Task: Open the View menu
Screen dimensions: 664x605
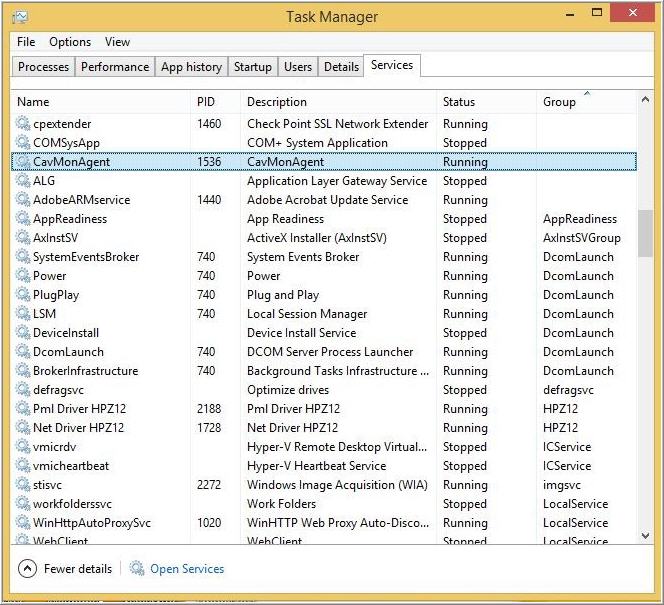Action: (117, 42)
